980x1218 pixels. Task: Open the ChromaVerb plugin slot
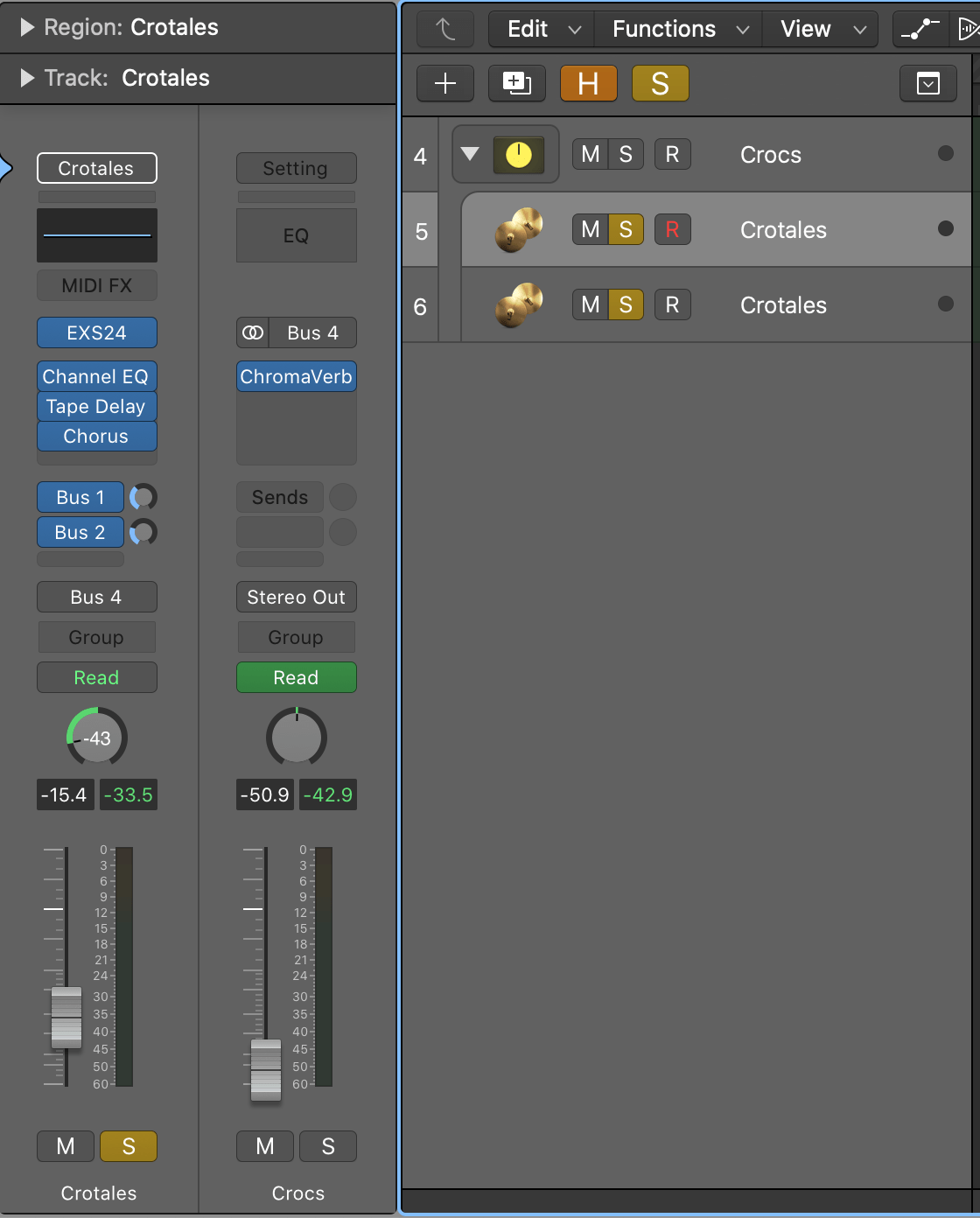pyautogui.click(x=296, y=376)
